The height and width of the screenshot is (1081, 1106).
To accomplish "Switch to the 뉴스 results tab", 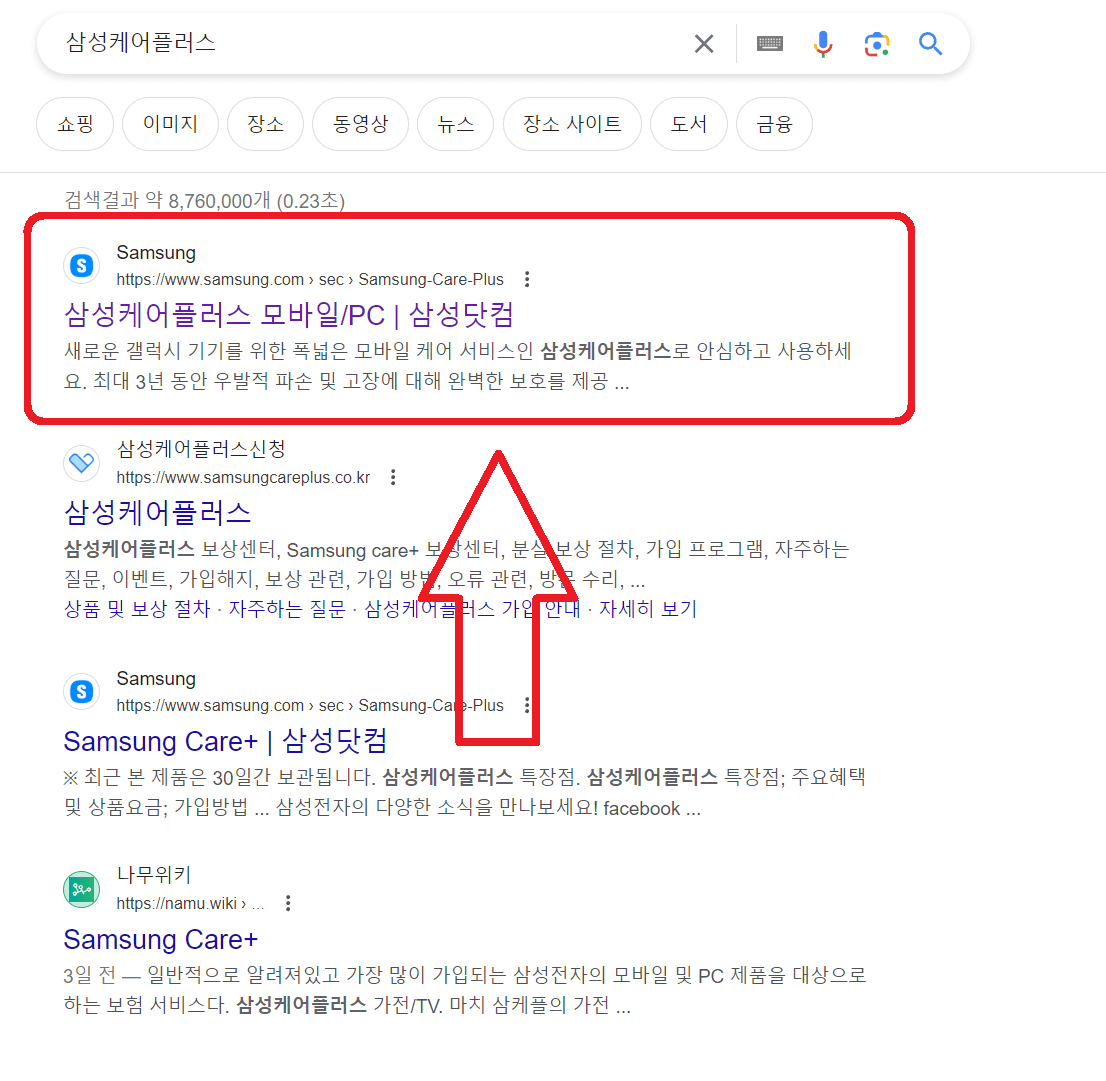I will [455, 123].
